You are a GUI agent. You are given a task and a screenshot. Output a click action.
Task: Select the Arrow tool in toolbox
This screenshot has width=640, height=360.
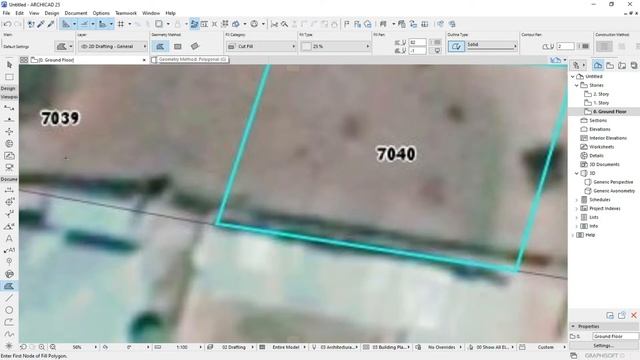[x=9, y=64]
